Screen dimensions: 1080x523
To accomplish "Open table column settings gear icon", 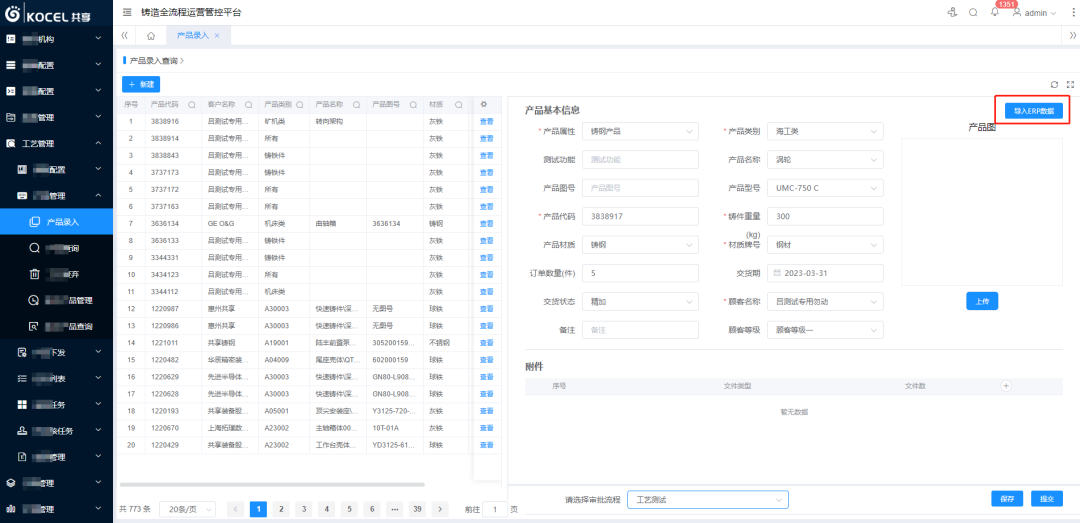I will pos(484,105).
